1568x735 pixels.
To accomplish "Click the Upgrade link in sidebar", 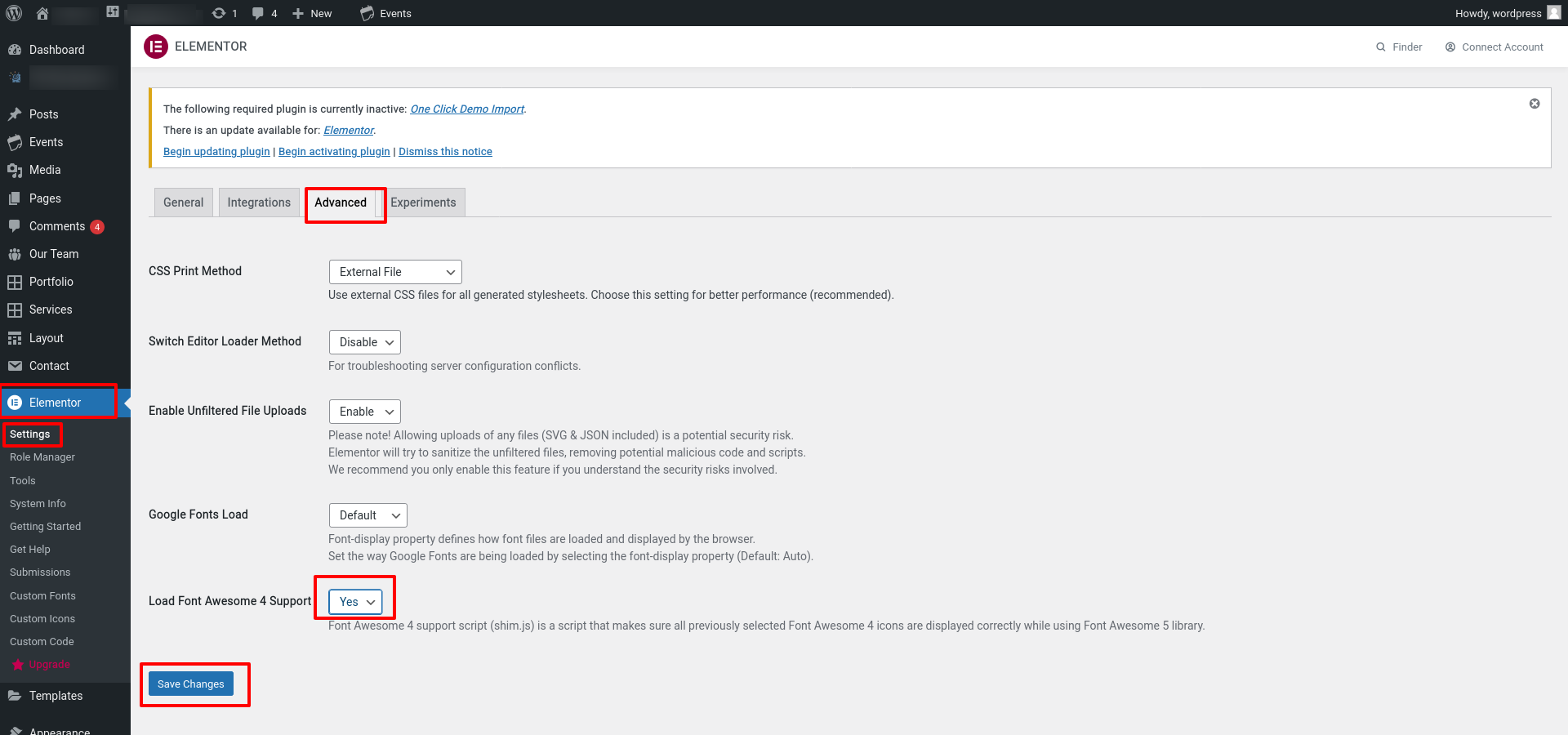I will click(50, 665).
